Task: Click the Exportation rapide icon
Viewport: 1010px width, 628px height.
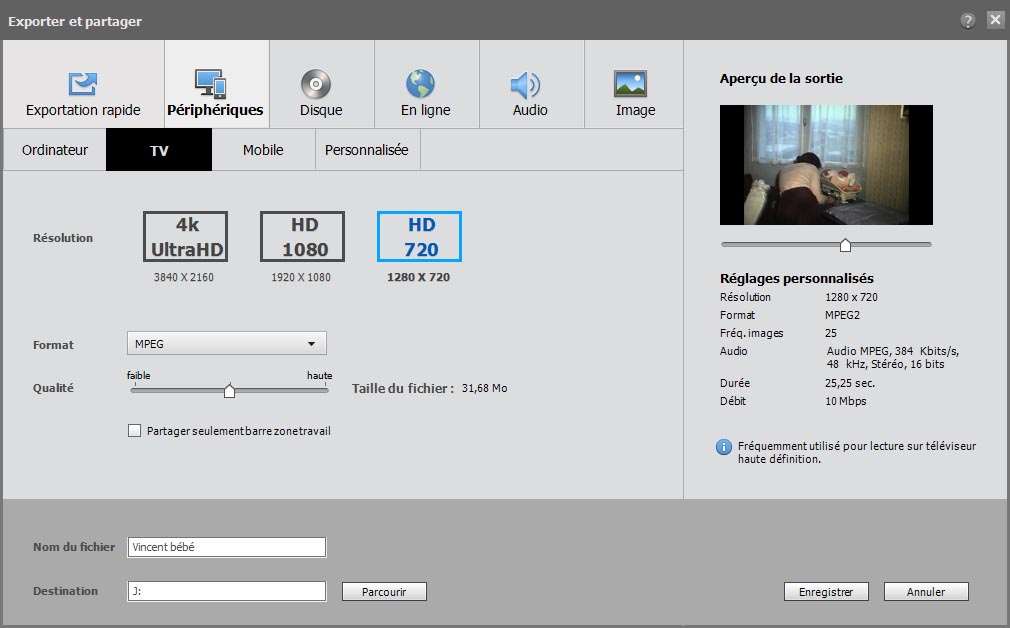Action: pyautogui.click(x=83, y=84)
